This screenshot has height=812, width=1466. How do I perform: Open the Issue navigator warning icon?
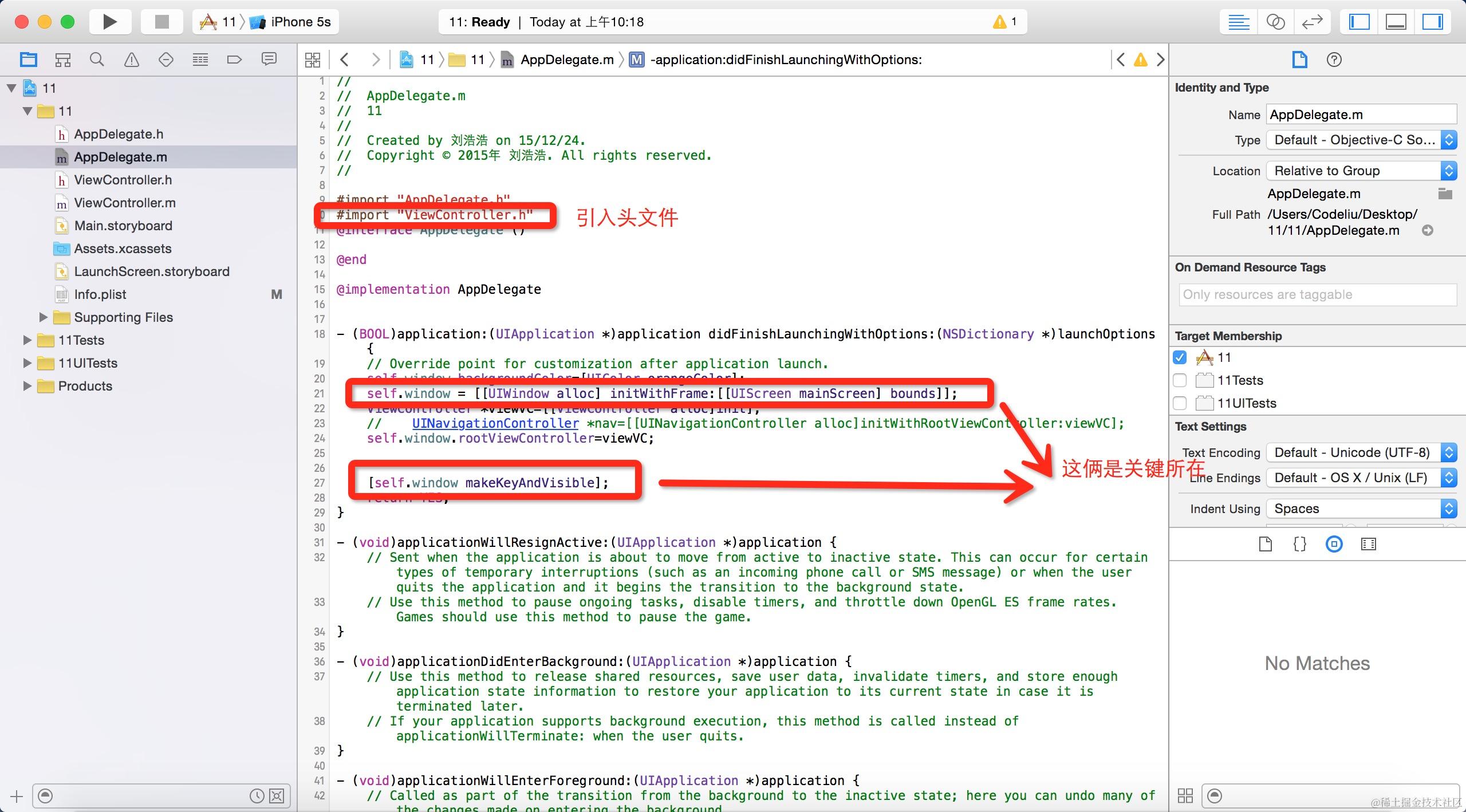(132, 60)
